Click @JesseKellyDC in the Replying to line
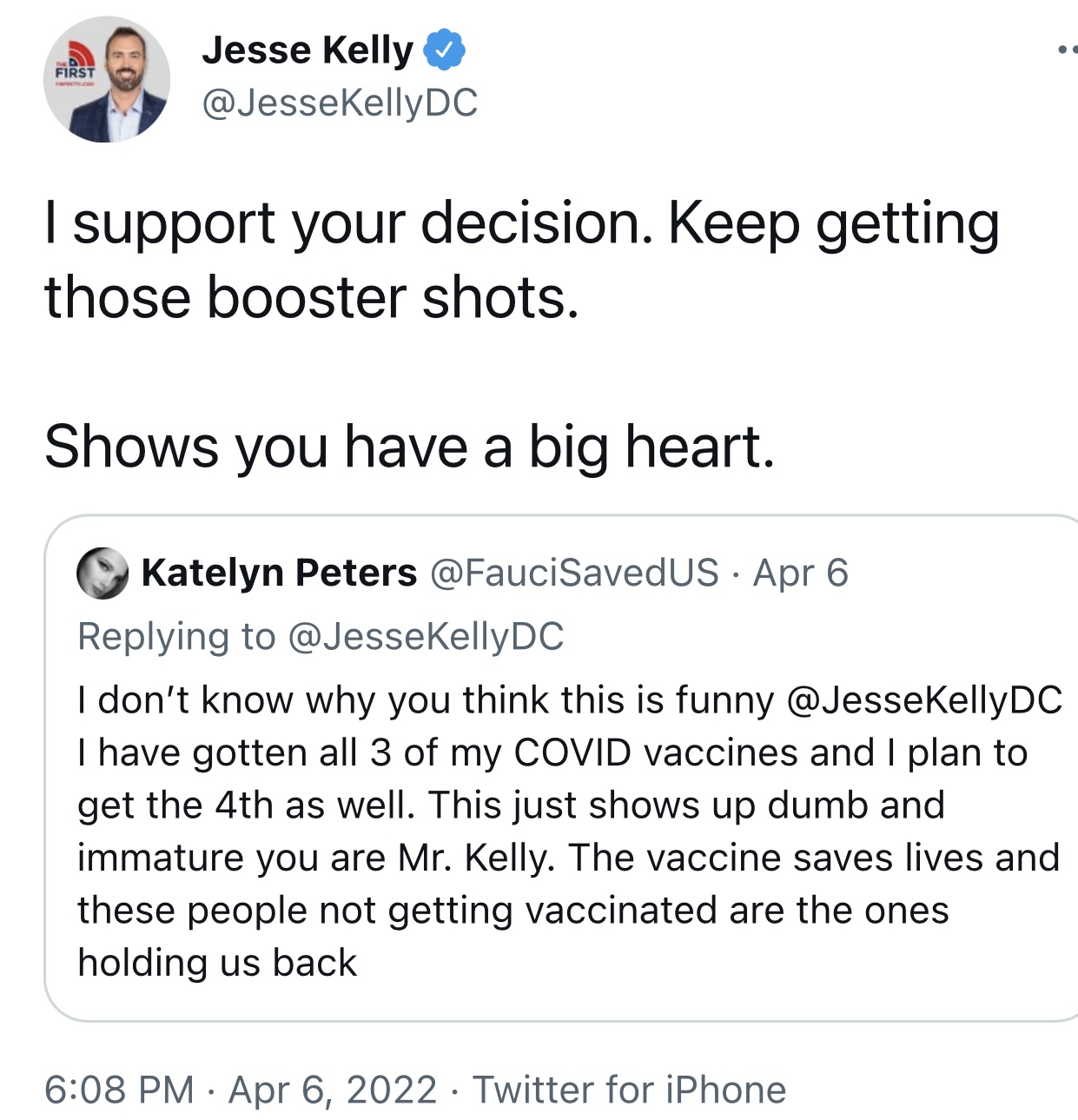This screenshot has height=1120, width=1078. click(425, 636)
